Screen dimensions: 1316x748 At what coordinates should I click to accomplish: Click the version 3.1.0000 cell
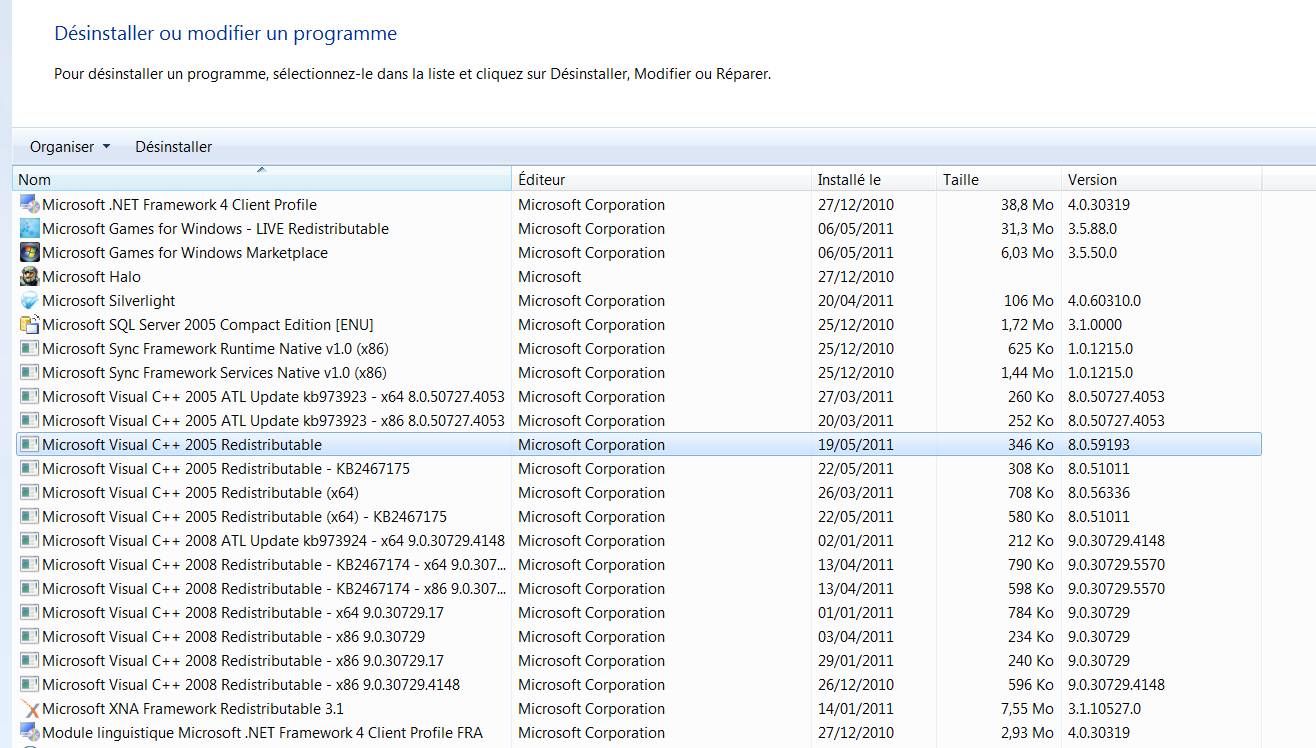1095,324
